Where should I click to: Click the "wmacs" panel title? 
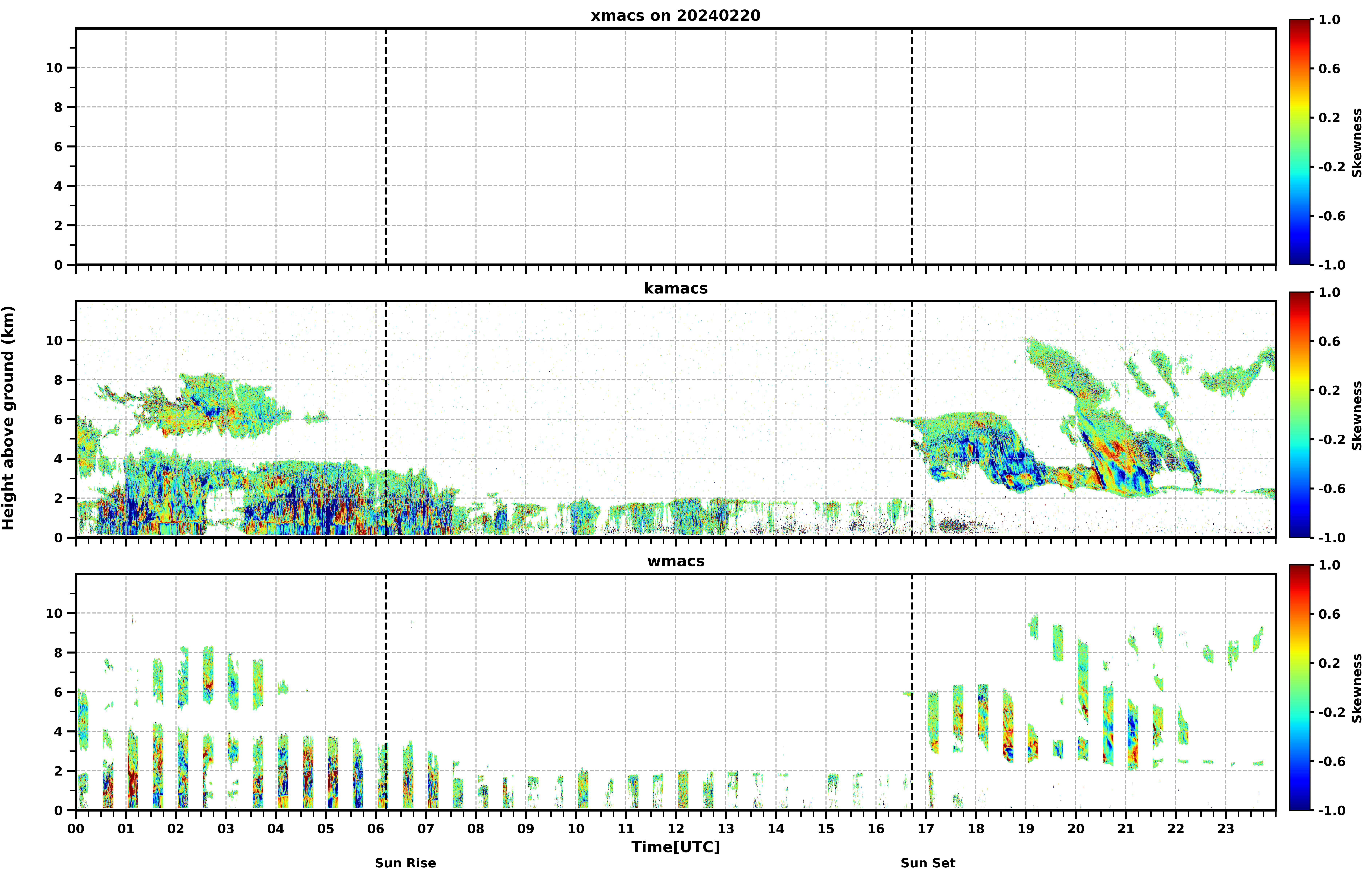click(x=676, y=561)
